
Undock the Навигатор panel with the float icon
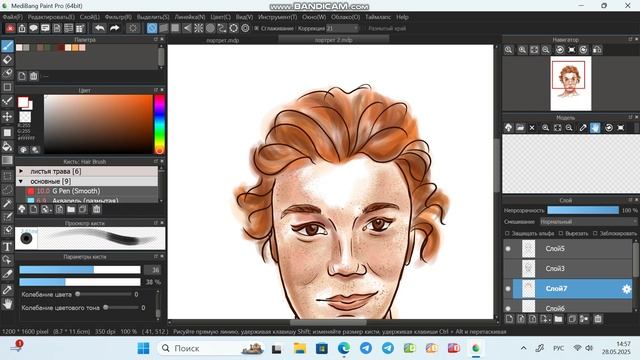(x=630, y=39)
